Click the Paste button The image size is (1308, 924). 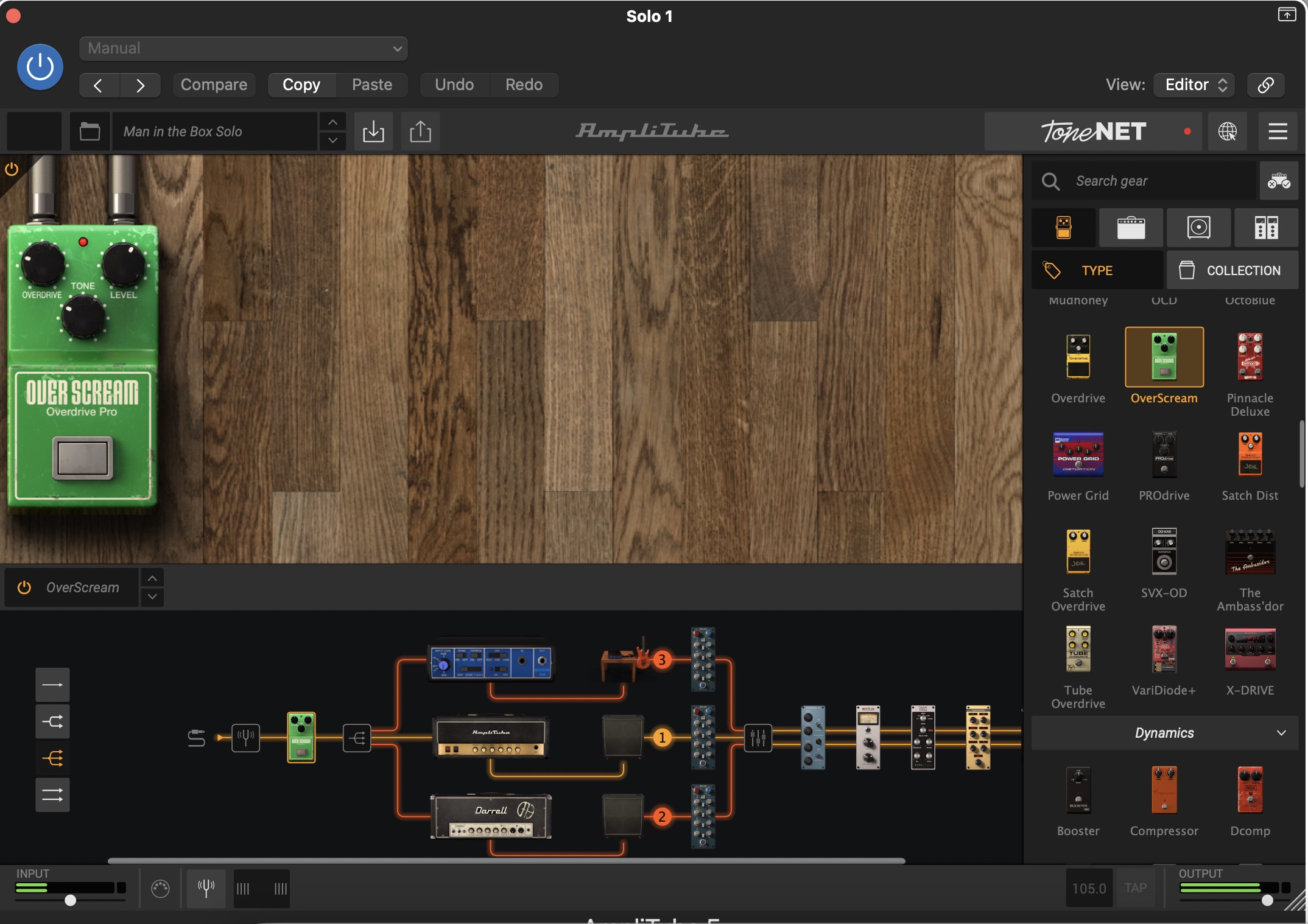click(372, 85)
